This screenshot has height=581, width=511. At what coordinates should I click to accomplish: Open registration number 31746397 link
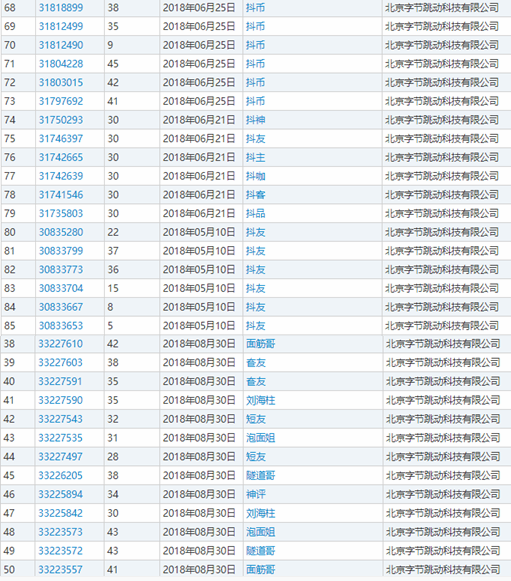click(x=61, y=139)
